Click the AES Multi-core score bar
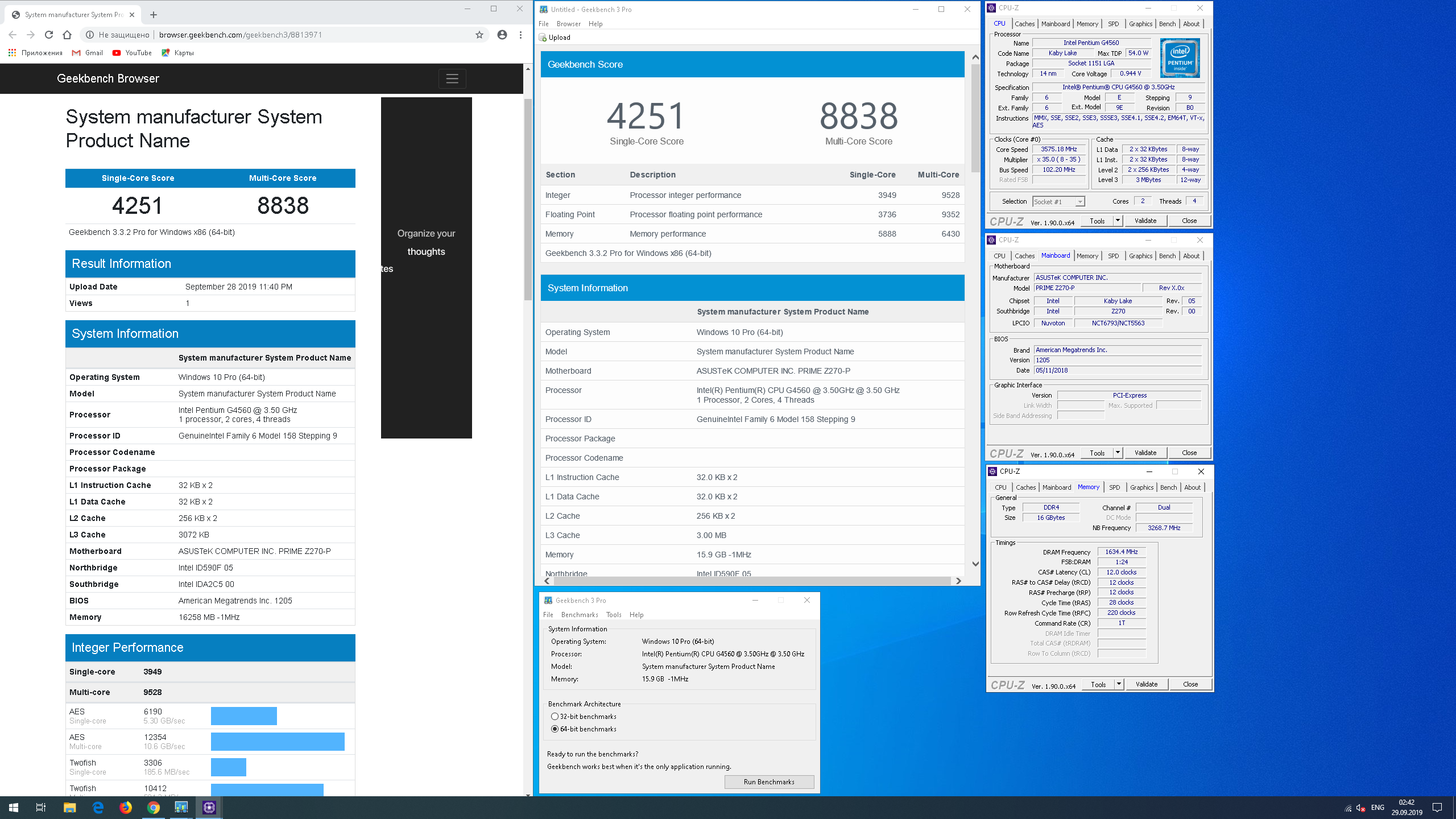The width and height of the screenshot is (1456, 819). 278,742
